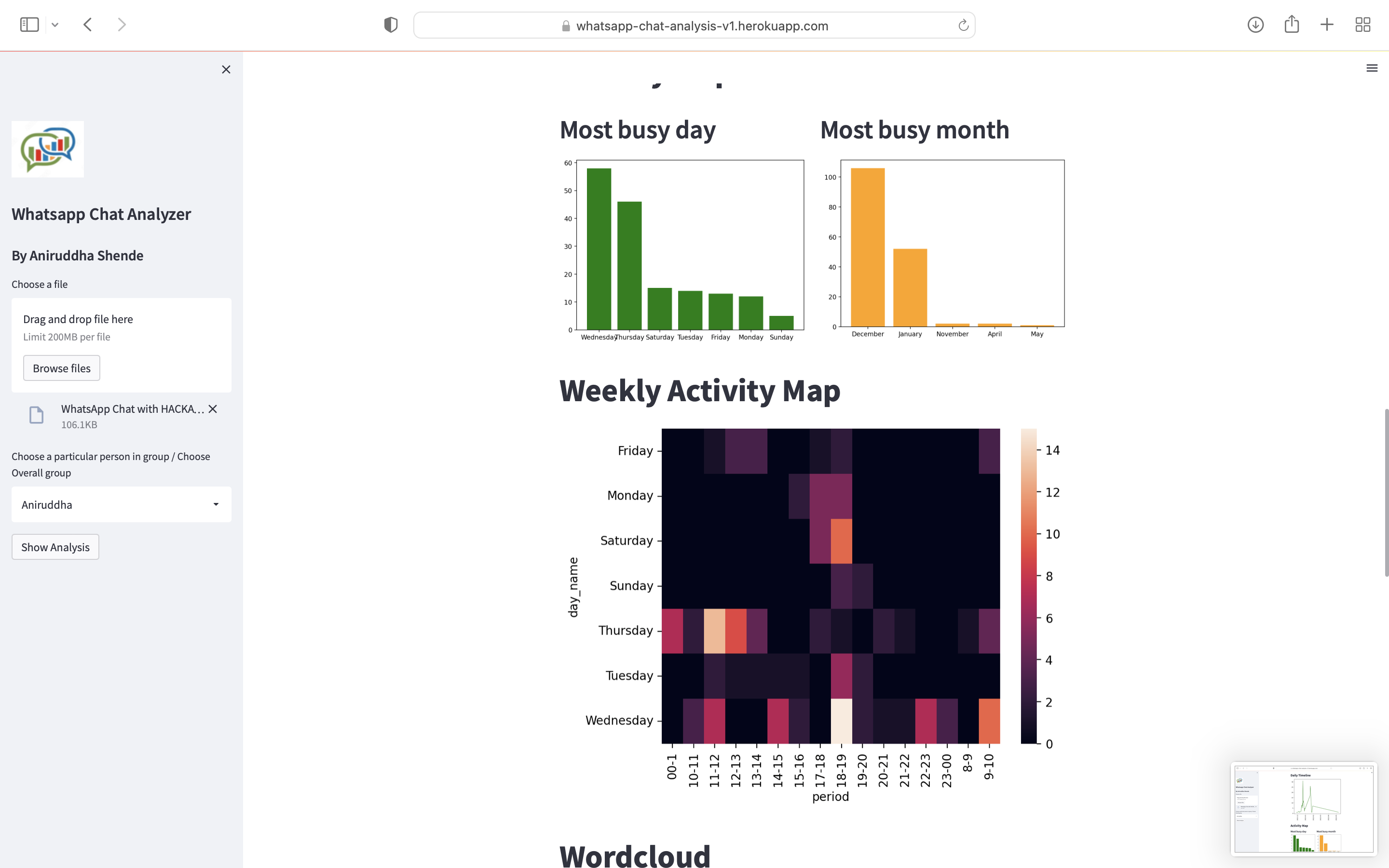The width and height of the screenshot is (1389, 868).
Task: Open Safari downloads
Action: click(x=1255, y=25)
